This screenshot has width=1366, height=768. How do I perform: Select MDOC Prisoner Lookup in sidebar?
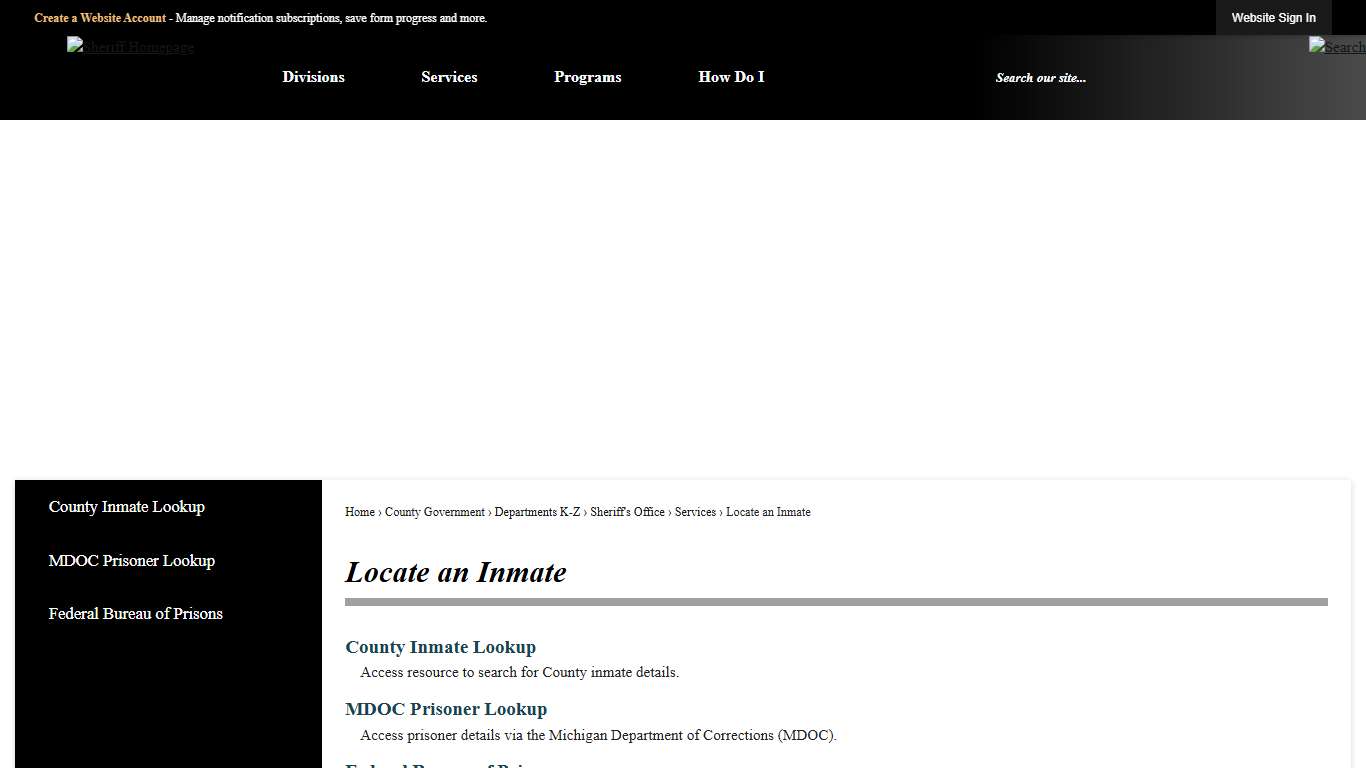(131, 561)
